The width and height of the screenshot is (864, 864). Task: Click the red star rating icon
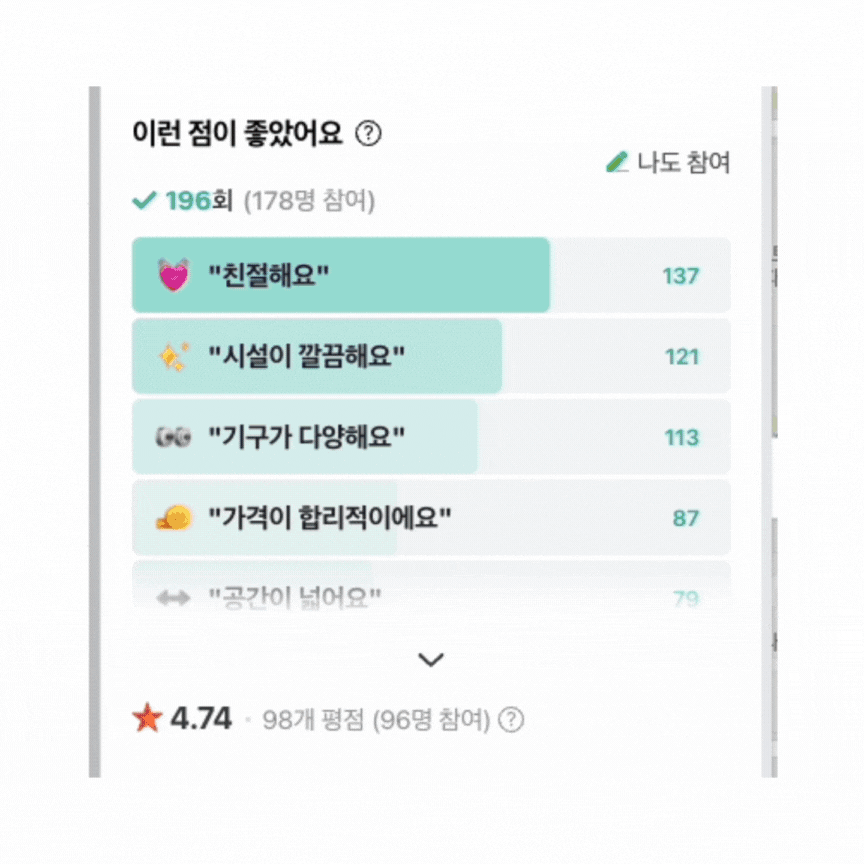[147, 718]
